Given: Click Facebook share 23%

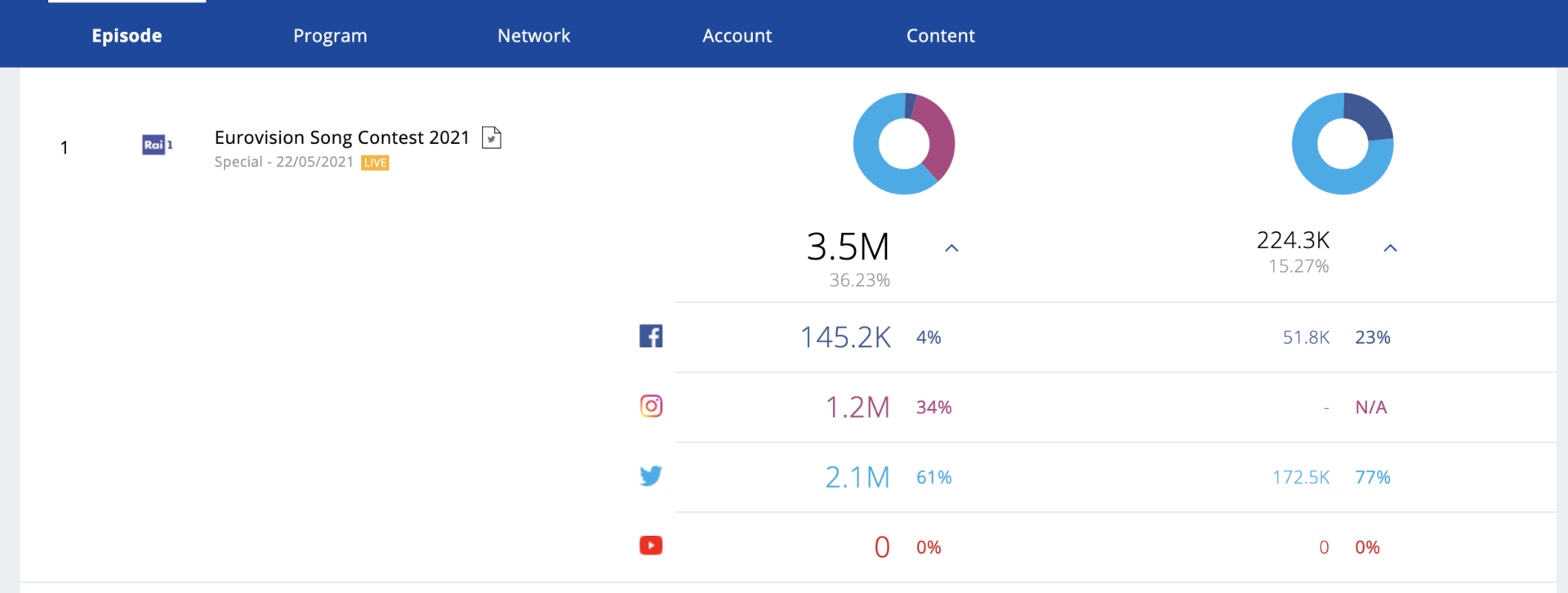Looking at the screenshot, I should pyautogui.click(x=1373, y=337).
